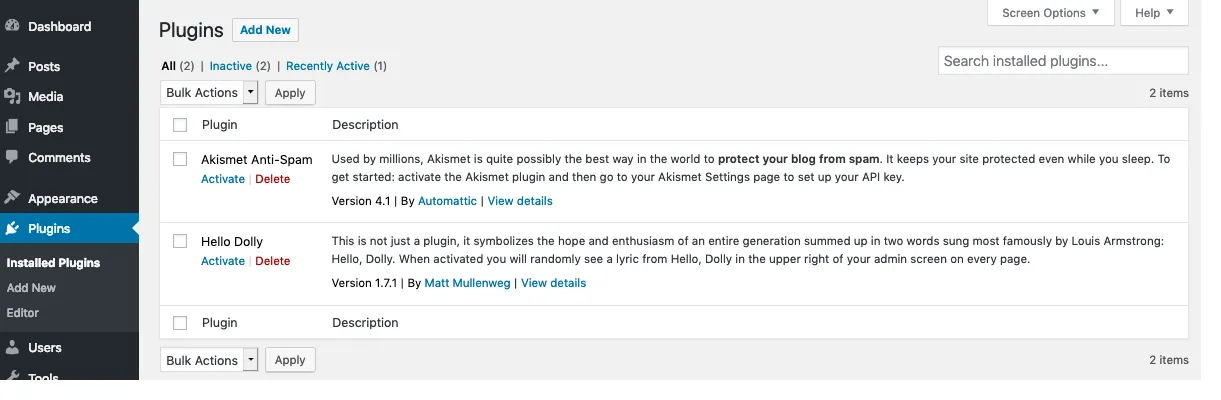This screenshot has width=1221, height=400.
Task: Click the bottom '2 items' count
Action: point(1168,360)
